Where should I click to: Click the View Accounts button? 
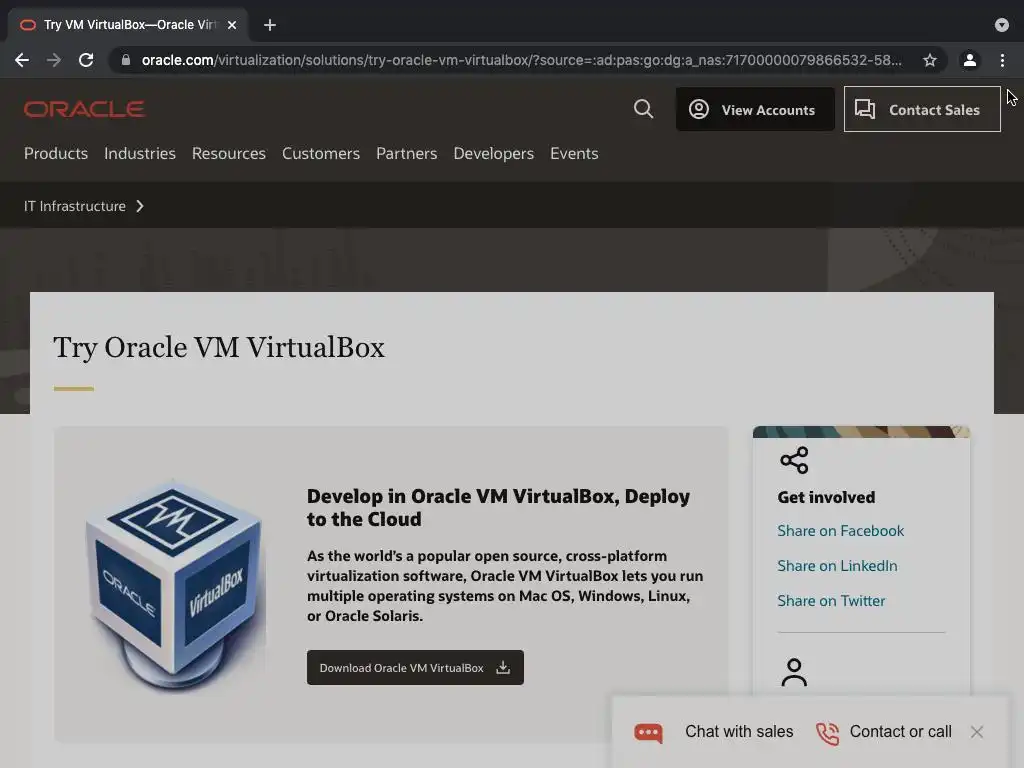755,110
